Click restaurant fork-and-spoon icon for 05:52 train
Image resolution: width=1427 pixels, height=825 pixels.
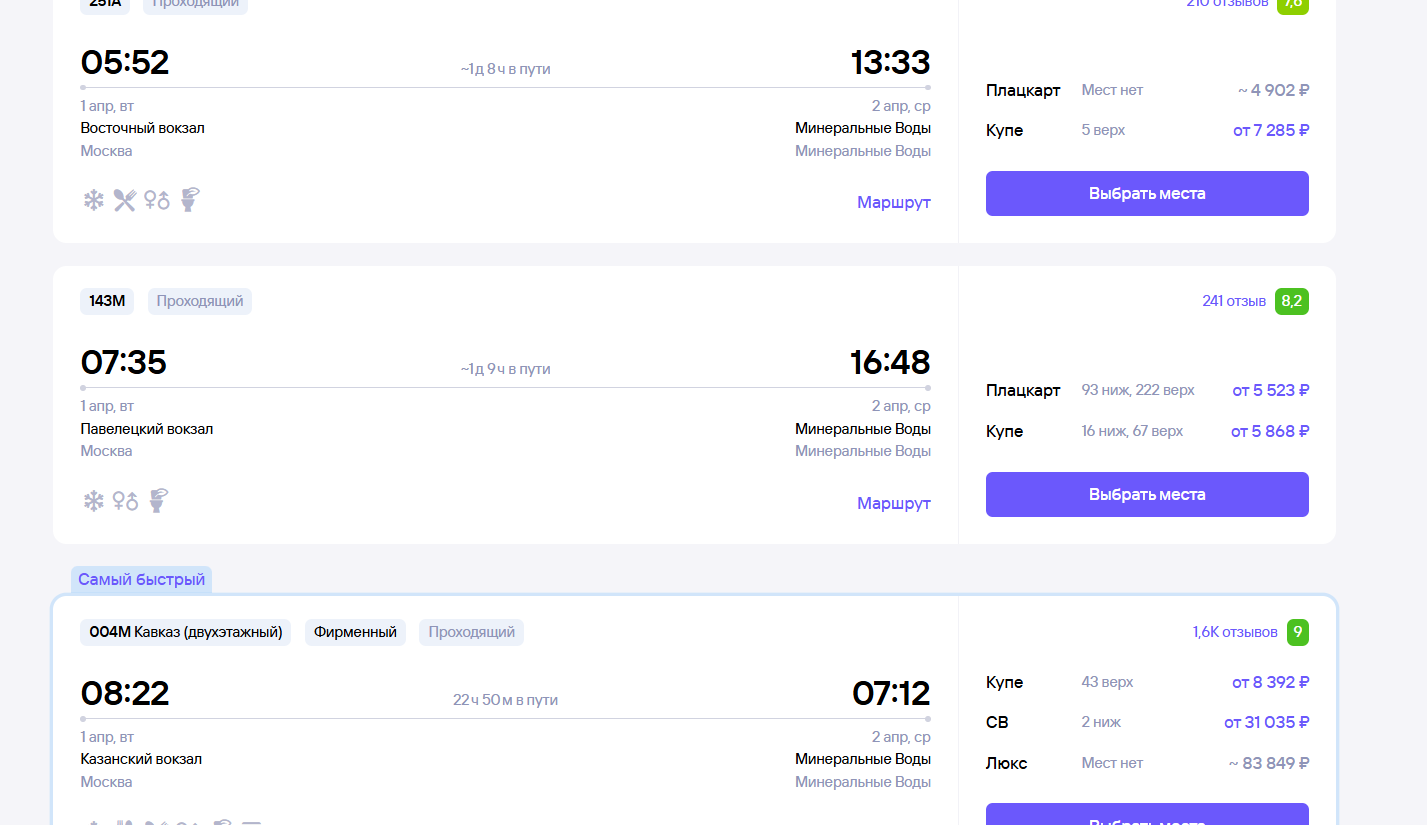pos(124,201)
